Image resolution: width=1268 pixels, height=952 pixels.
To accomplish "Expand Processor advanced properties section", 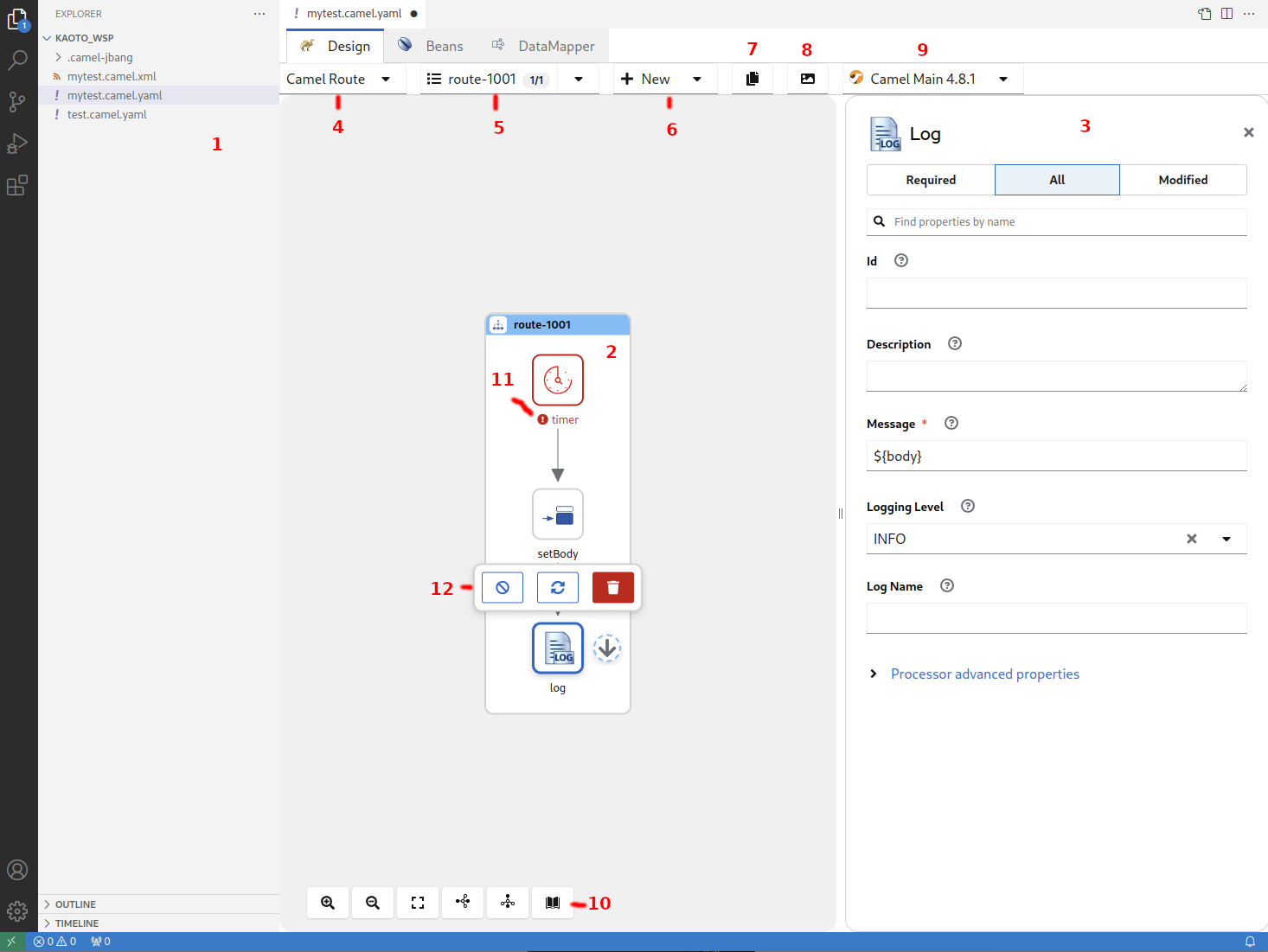I will (984, 674).
